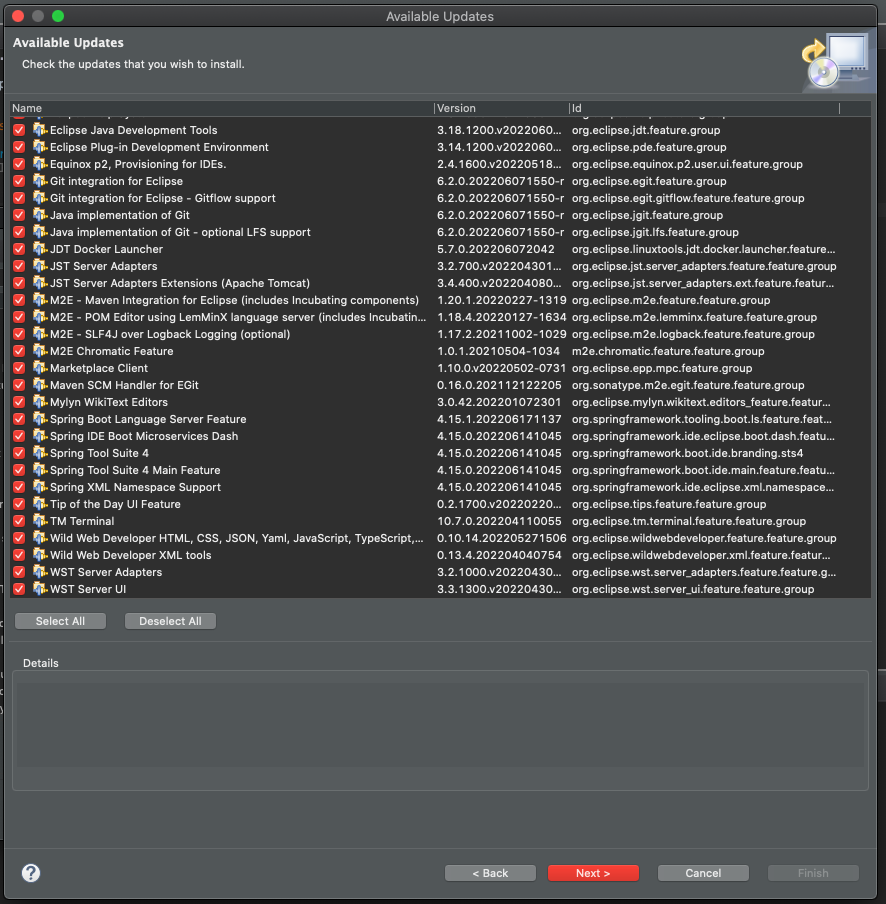This screenshot has width=886, height=904.
Task: Click the feature icon beside Spring IDE Boot Microservices Dash
Action: point(40,436)
